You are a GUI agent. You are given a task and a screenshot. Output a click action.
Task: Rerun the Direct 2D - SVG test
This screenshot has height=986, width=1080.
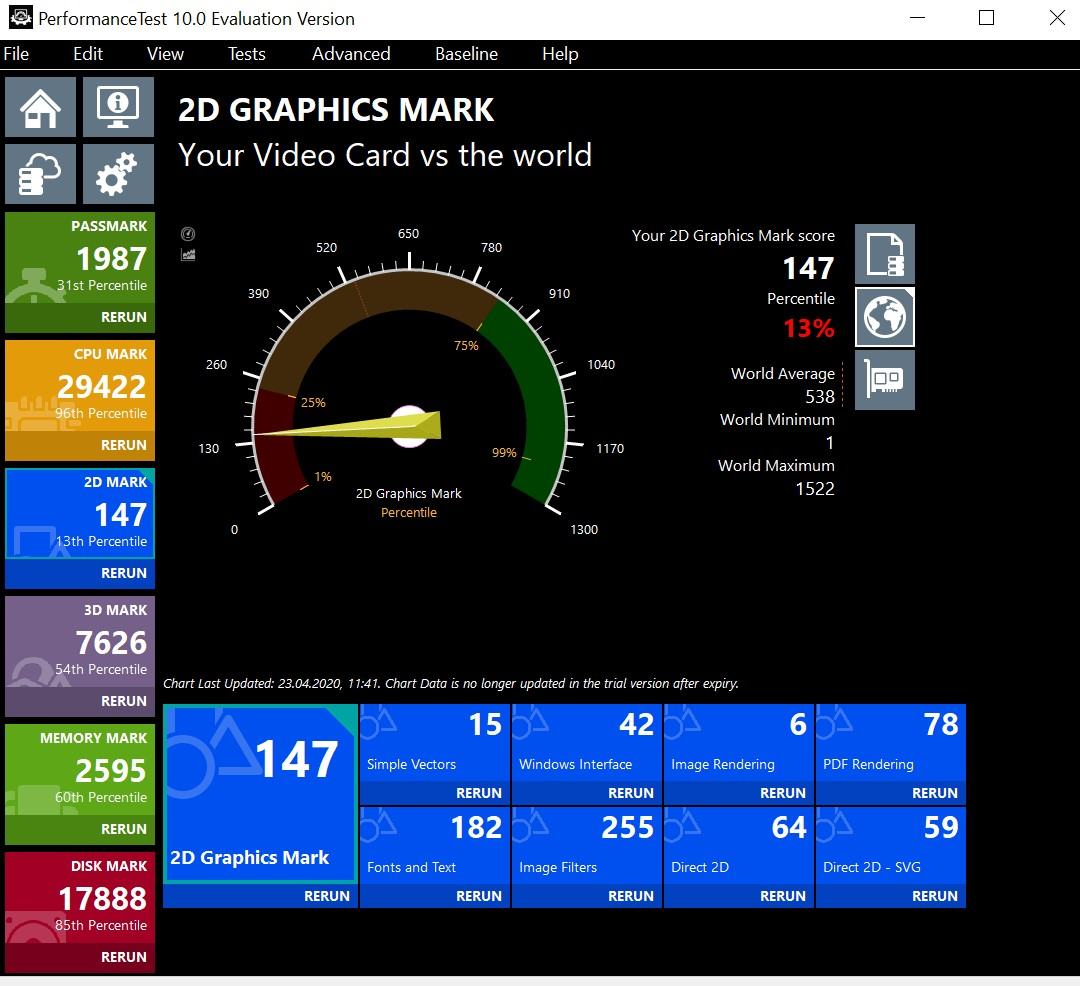pos(891,896)
